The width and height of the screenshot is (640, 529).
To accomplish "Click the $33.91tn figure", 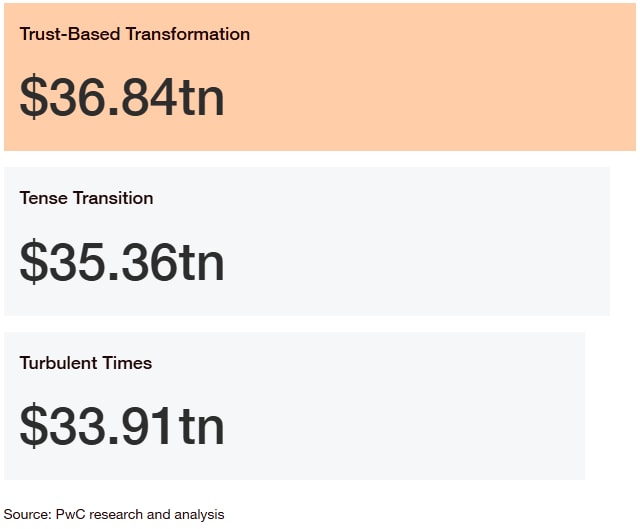I will [x=122, y=426].
